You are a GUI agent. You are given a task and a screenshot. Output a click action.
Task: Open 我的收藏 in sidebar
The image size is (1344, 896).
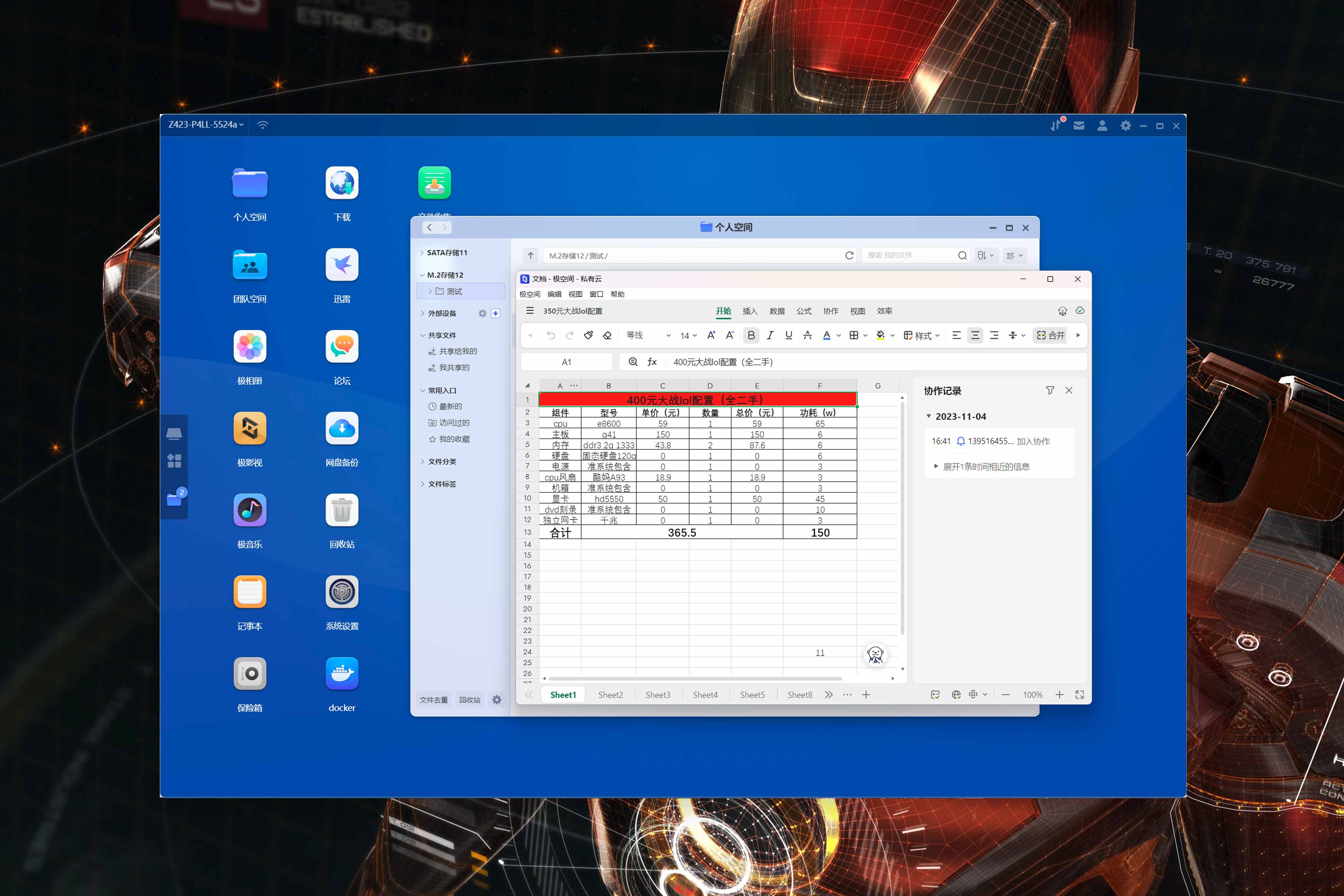click(449, 439)
